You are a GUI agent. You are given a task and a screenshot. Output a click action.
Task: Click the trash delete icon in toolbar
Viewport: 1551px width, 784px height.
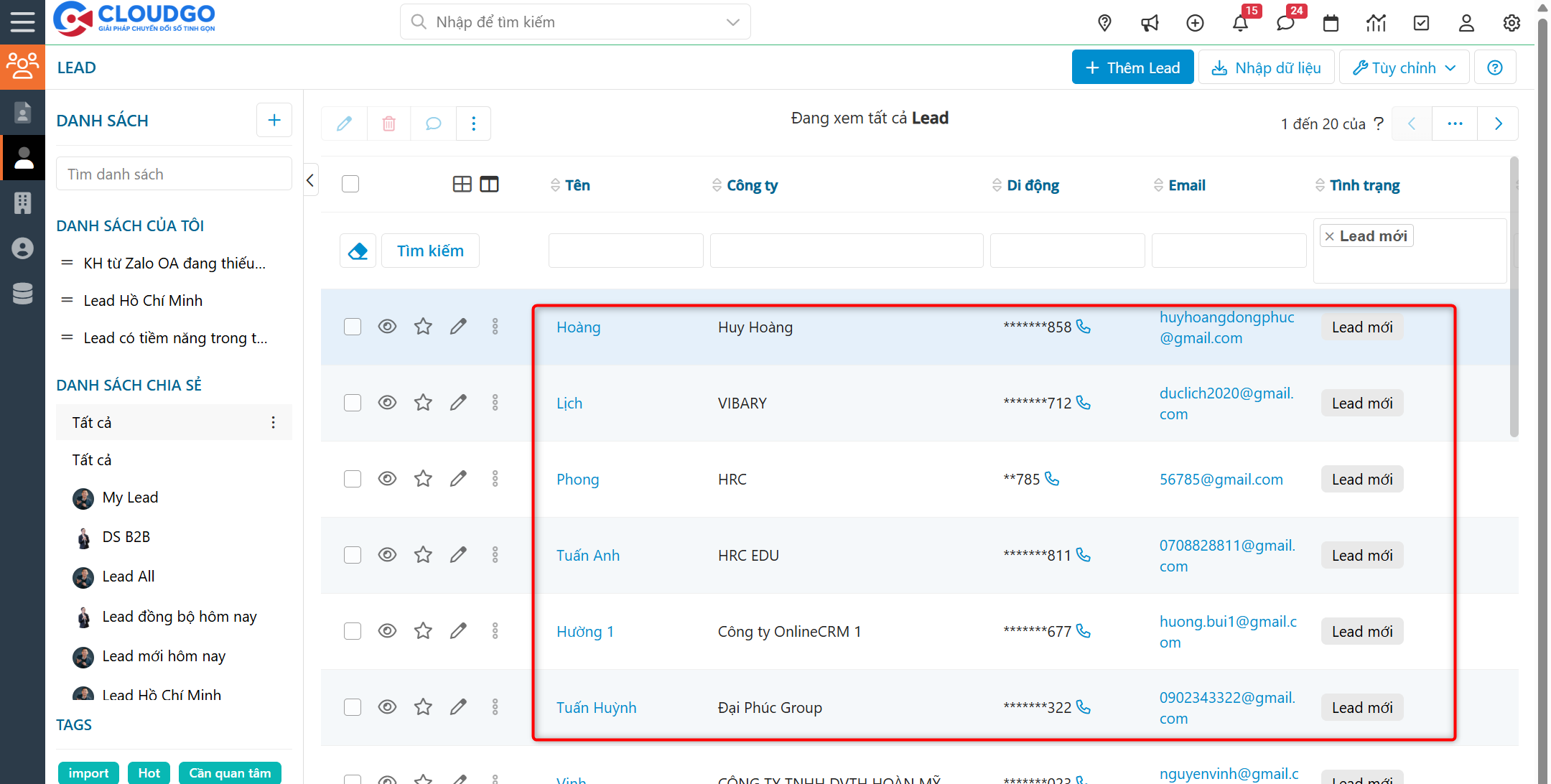click(x=388, y=123)
